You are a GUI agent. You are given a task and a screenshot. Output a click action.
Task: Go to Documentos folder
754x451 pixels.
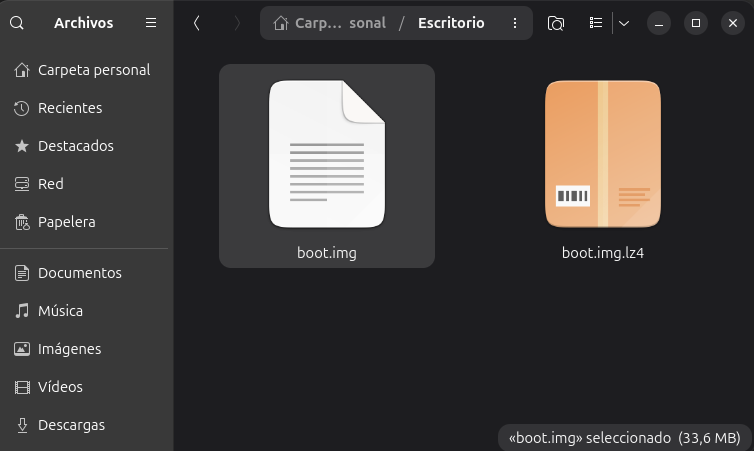tap(79, 273)
